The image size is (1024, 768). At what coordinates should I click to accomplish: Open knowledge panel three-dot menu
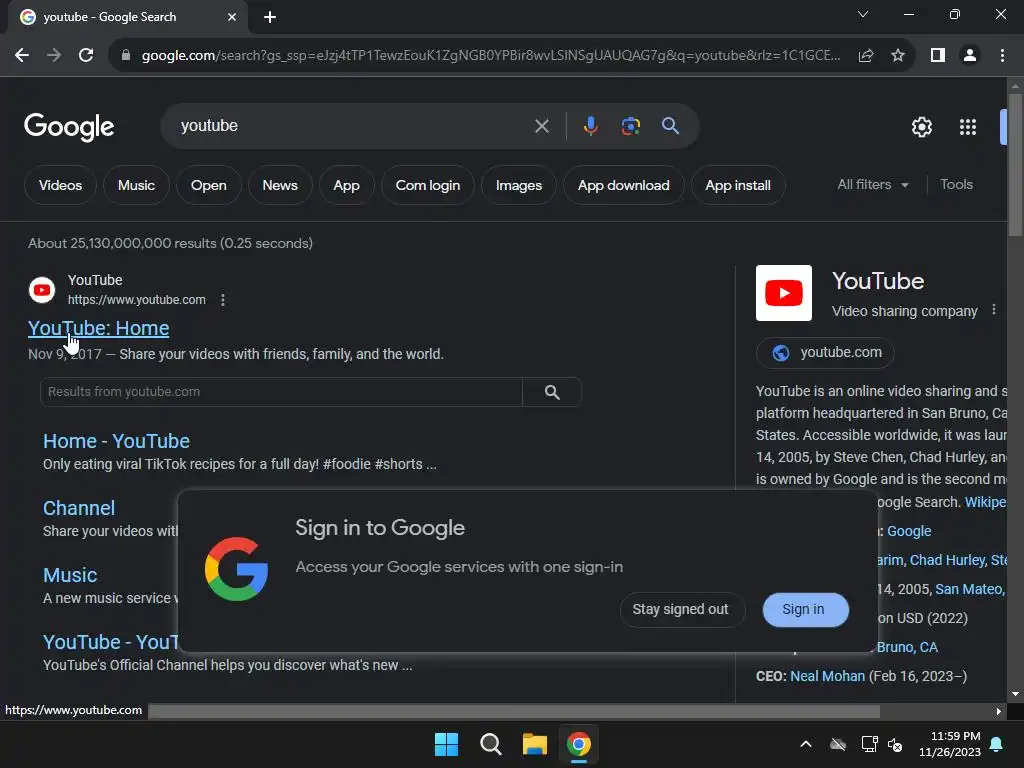994,310
